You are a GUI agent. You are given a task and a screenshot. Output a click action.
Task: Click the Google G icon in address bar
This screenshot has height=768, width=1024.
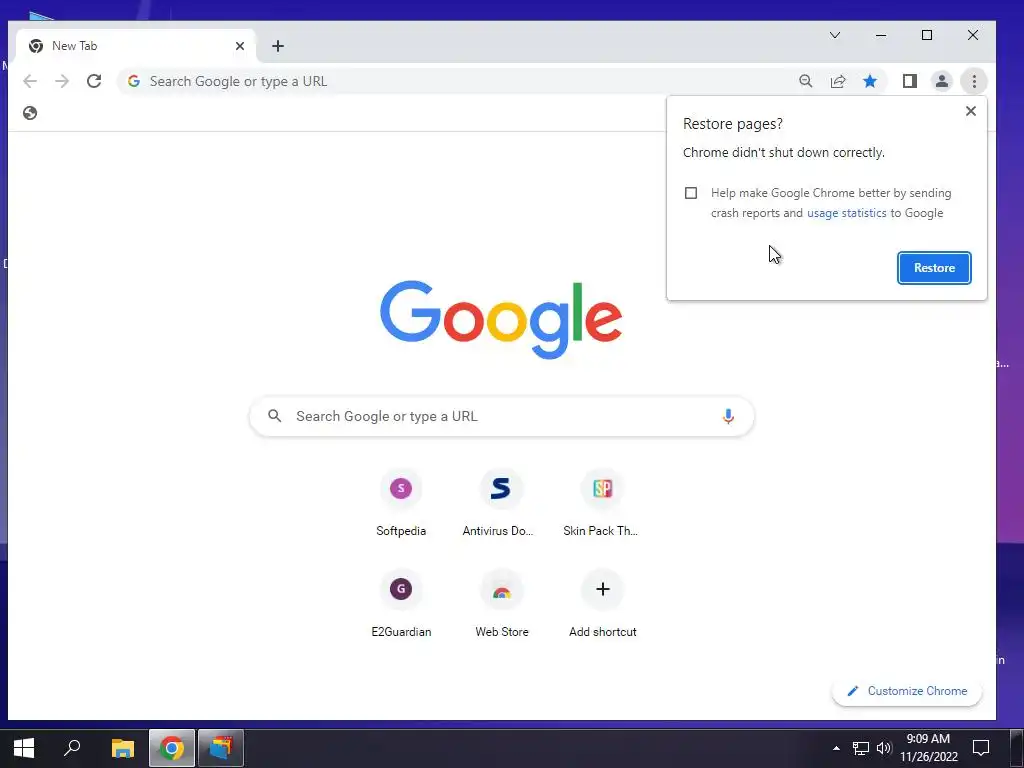134,81
